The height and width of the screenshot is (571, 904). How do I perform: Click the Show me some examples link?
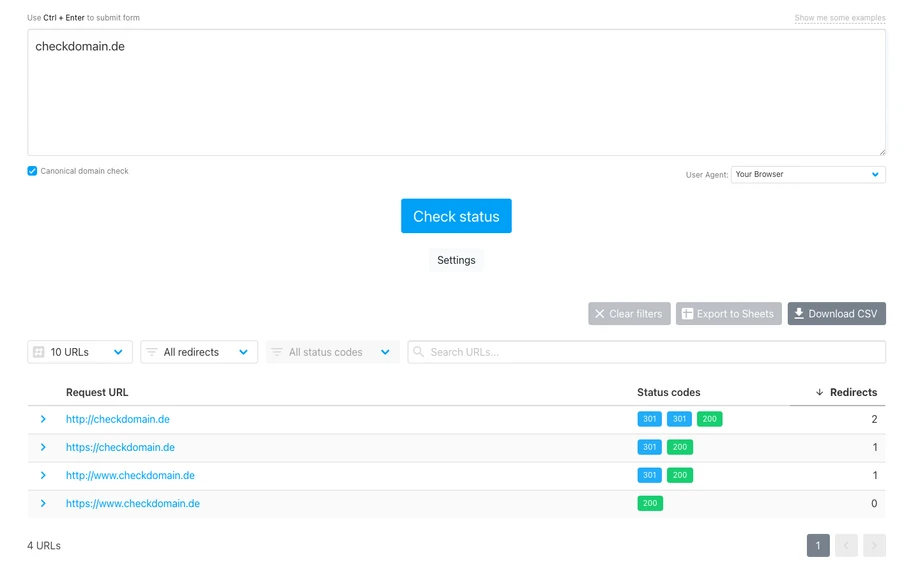pos(839,18)
